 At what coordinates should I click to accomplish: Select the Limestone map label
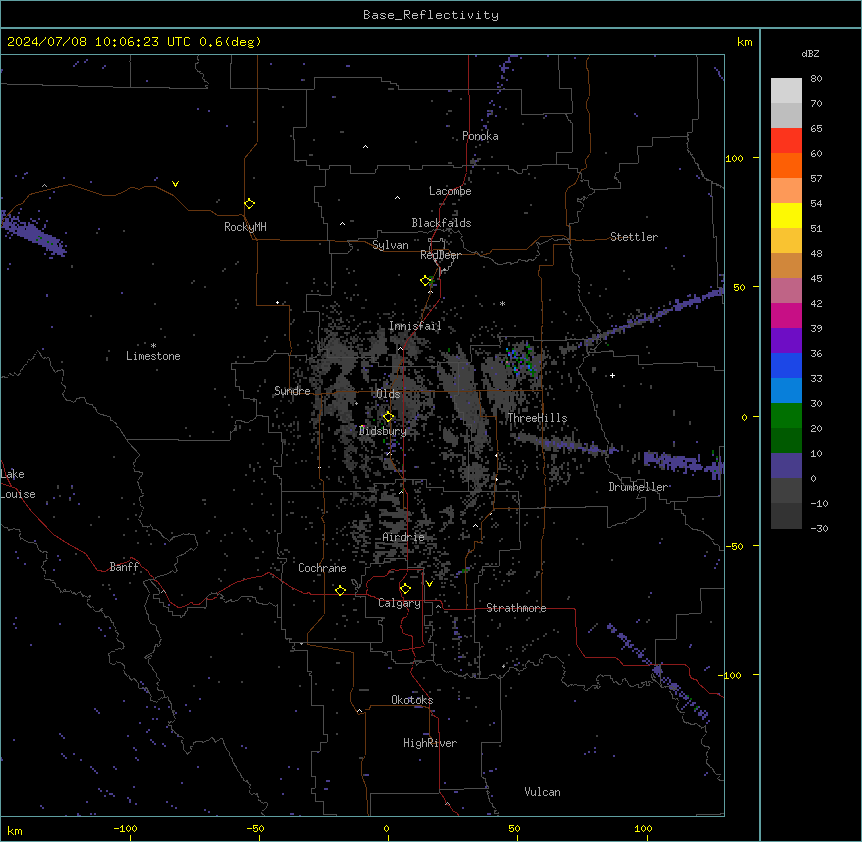click(x=153, y=356)
